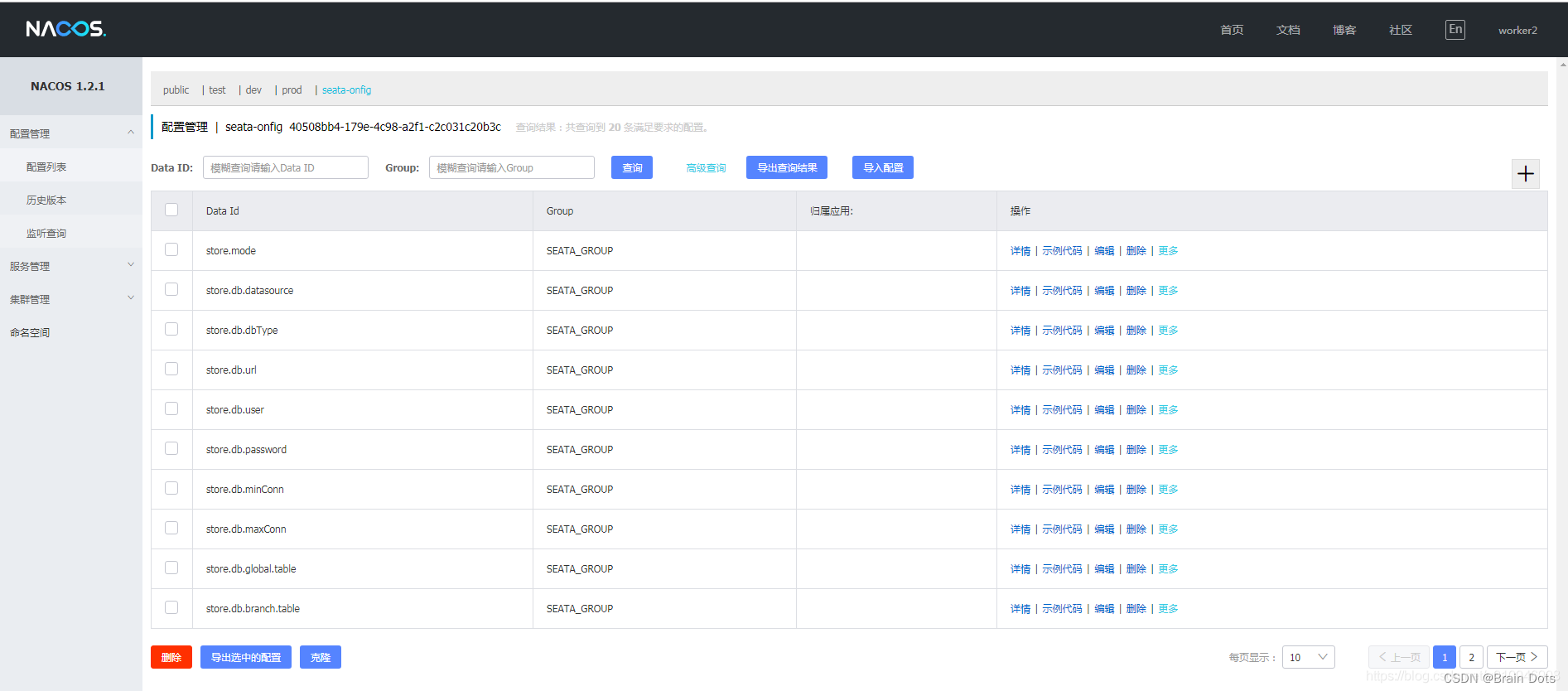Collapse the 配置管理 sidebar section
This screenshot has height=691, width=1568.
70,133
